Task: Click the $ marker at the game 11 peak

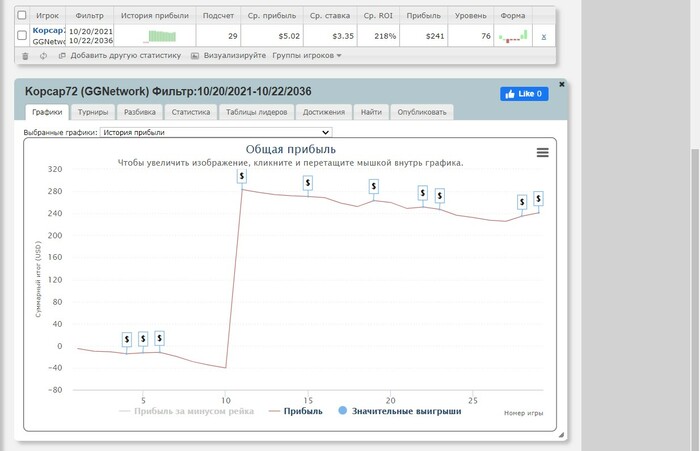Action: (242, 176)
